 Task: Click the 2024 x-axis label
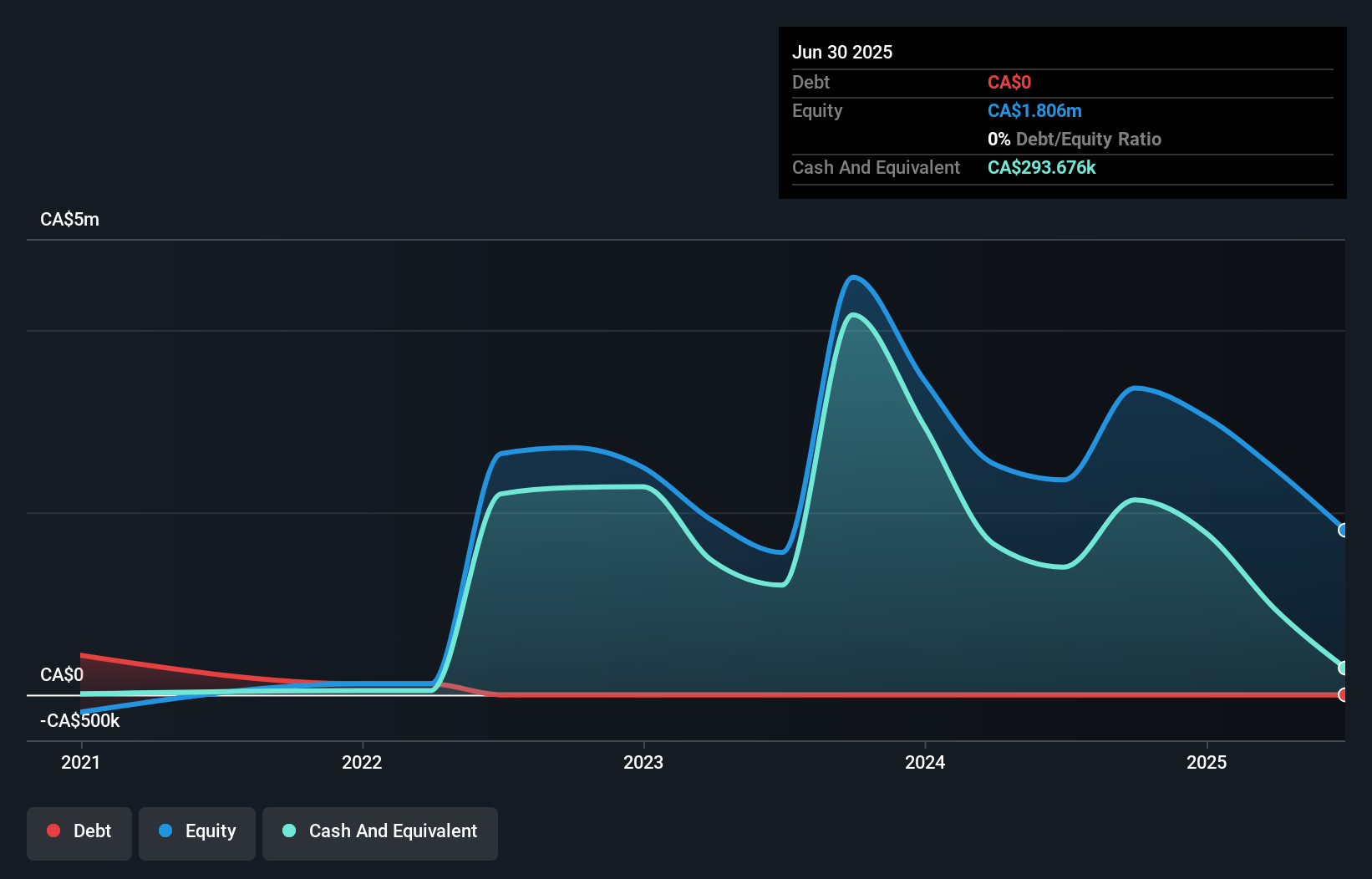click(925, 762)
